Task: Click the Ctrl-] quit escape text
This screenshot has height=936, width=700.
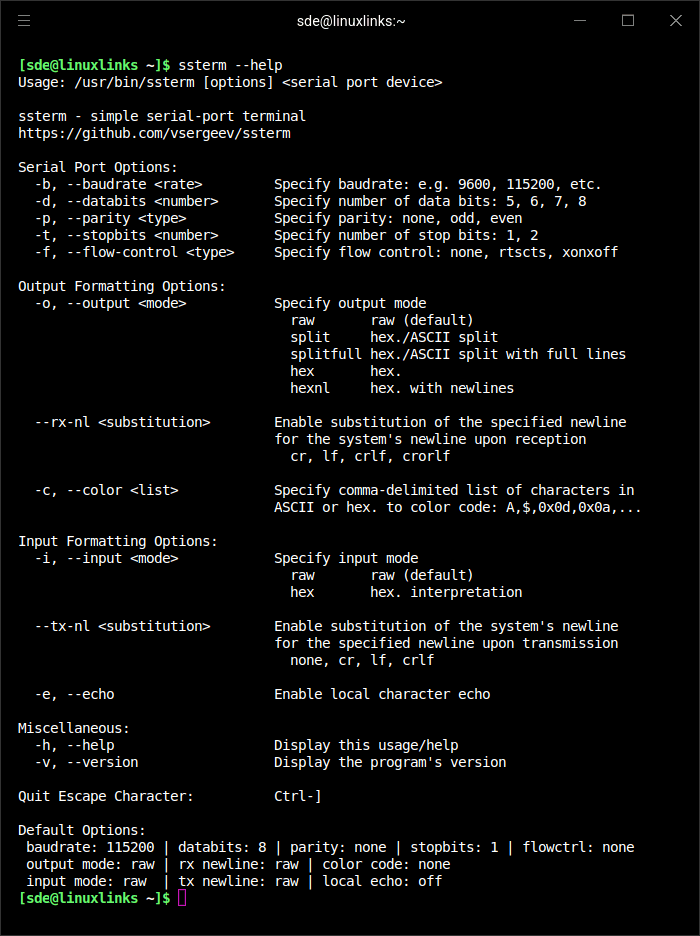Action: pyautogui.click(x=298, y=797)
